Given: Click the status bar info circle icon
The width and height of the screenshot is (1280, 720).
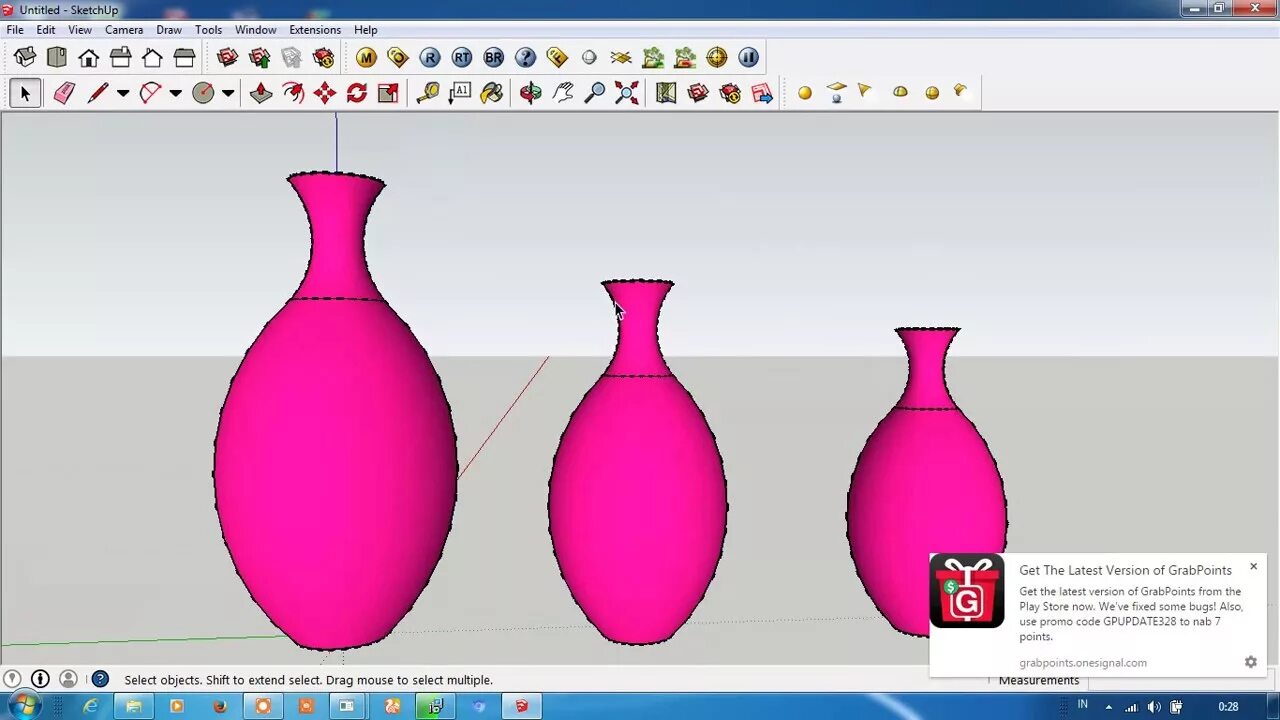Looking at the screenshot, I should pos(40,680).
